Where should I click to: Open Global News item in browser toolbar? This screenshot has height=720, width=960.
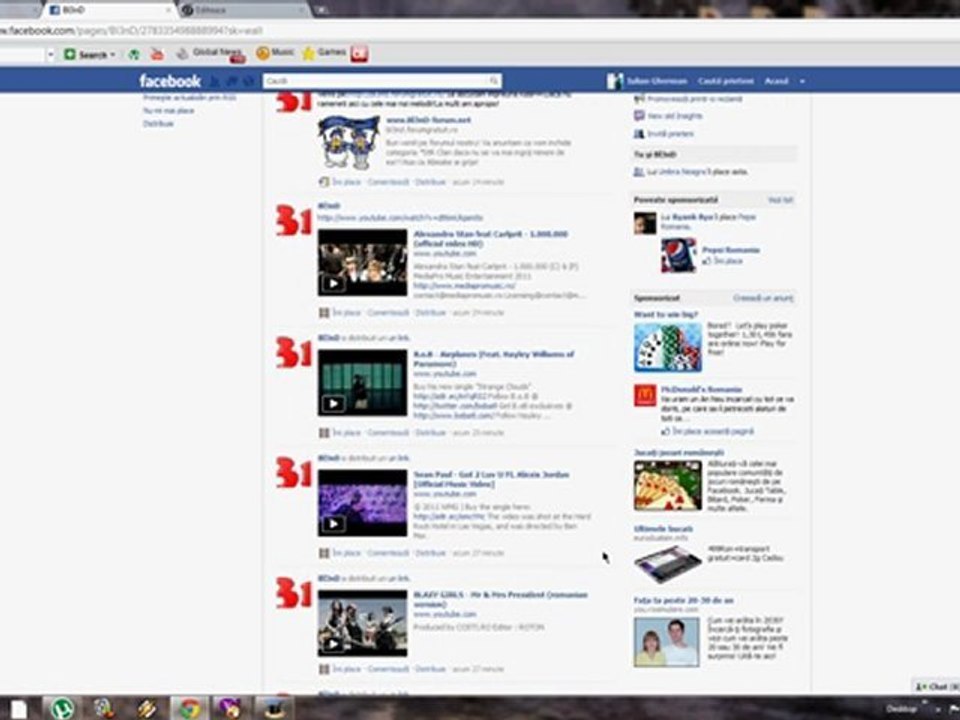210,54
